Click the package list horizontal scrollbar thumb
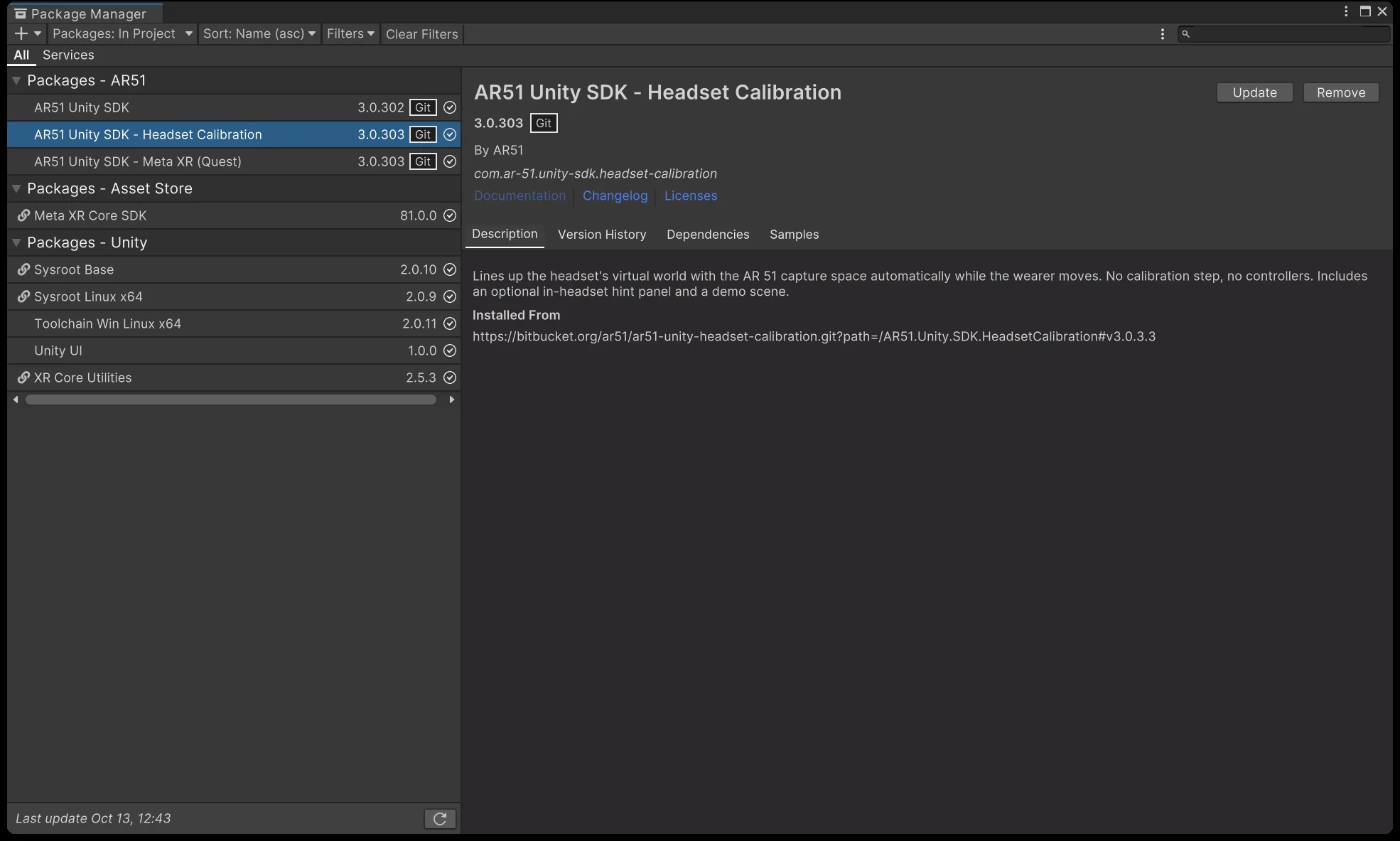This screenshot has width=1400, height=841. point(231,400)
